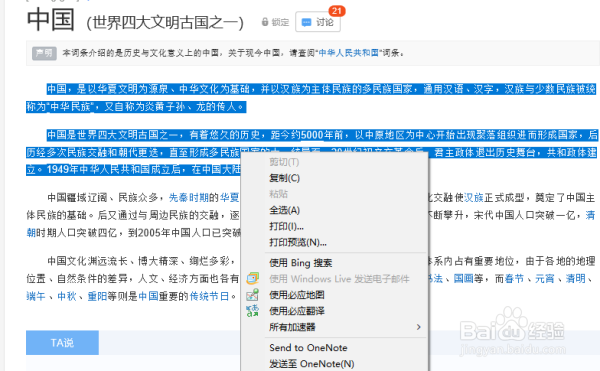Screen dimensions: 600x371
Task: Select 全选(A) in the context menu
Action: [x=284, y=210]
